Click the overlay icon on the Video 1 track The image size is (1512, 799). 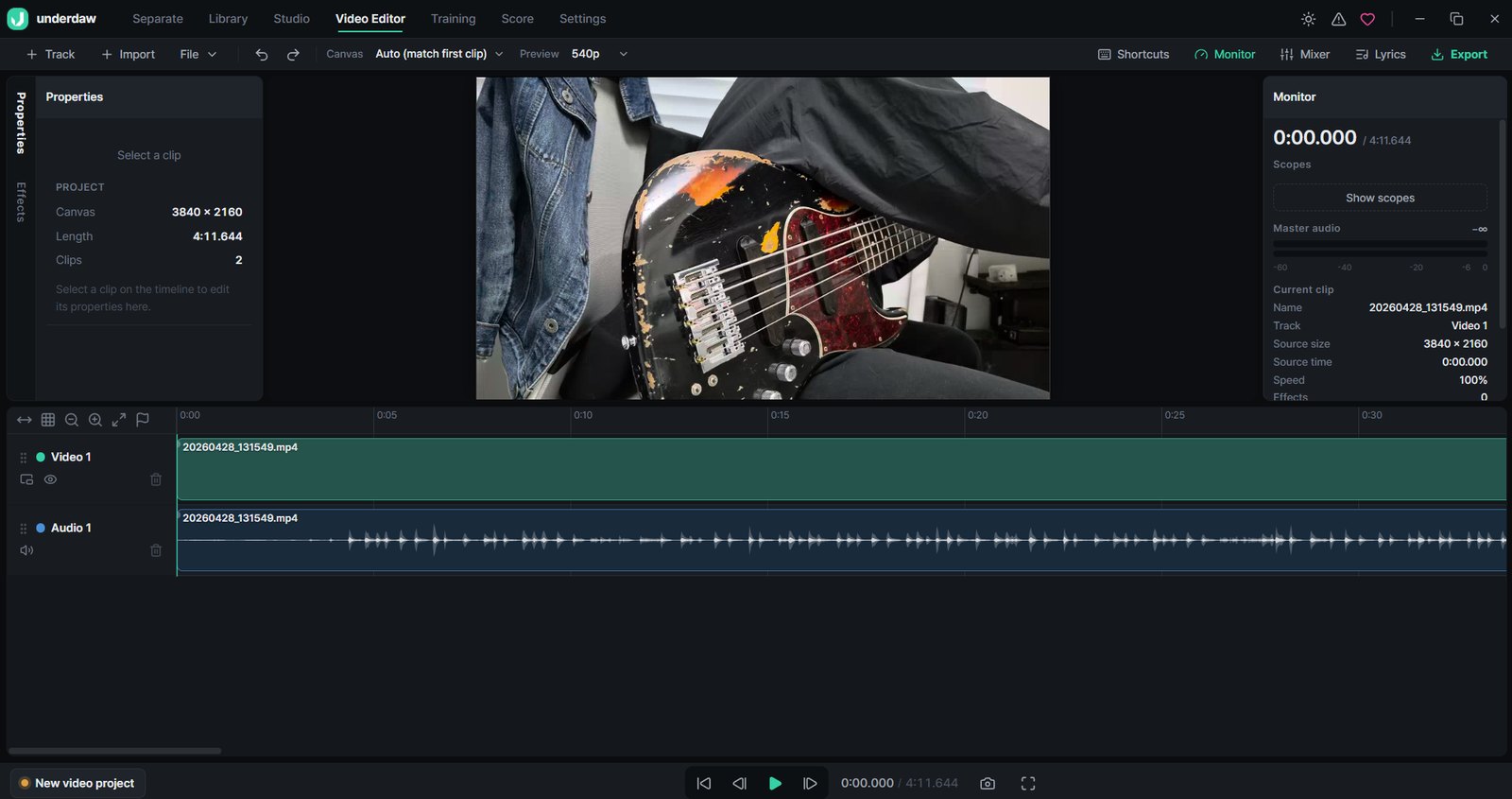(x=26, y=479)
